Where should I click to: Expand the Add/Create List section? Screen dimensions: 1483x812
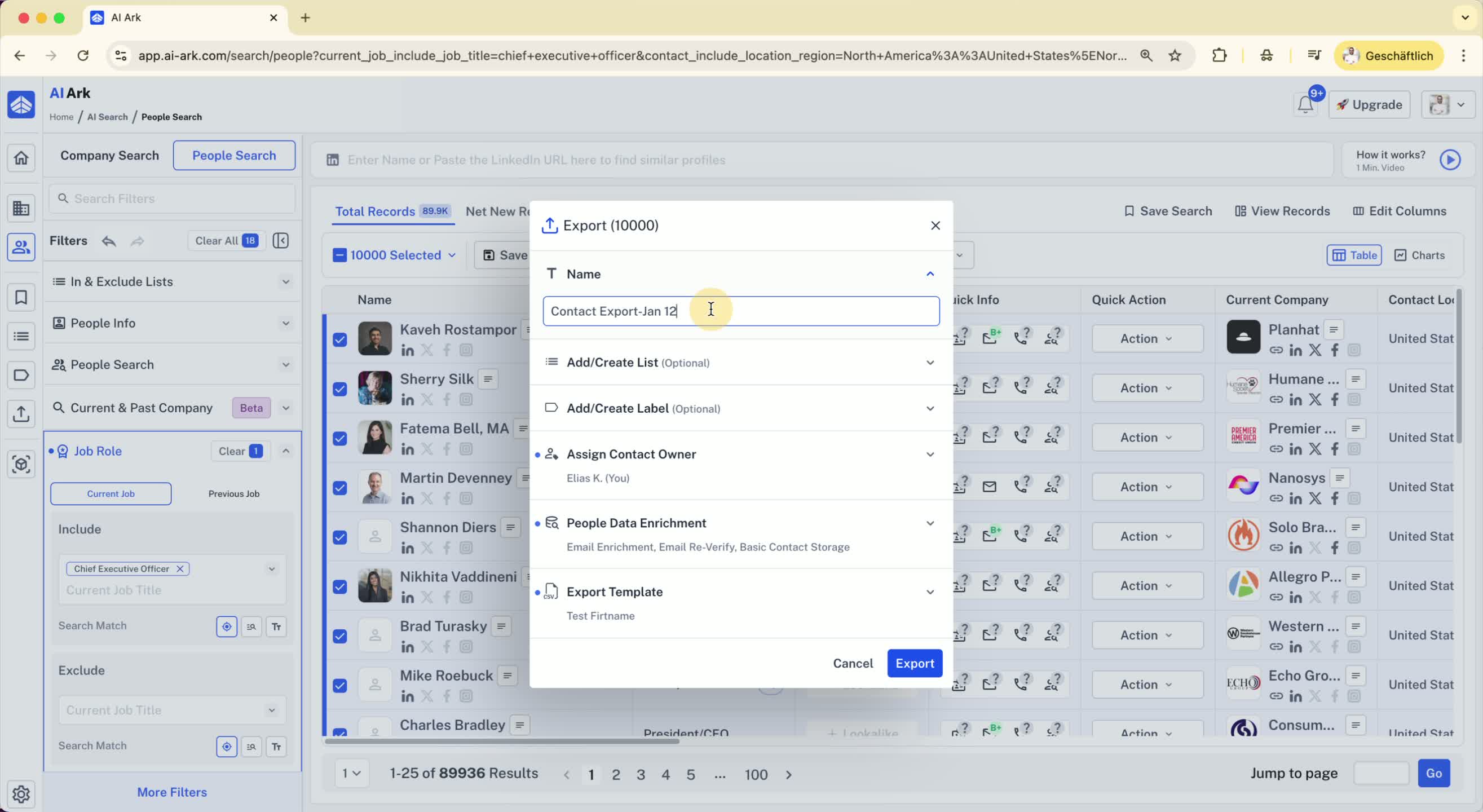[x=930, y=362]
